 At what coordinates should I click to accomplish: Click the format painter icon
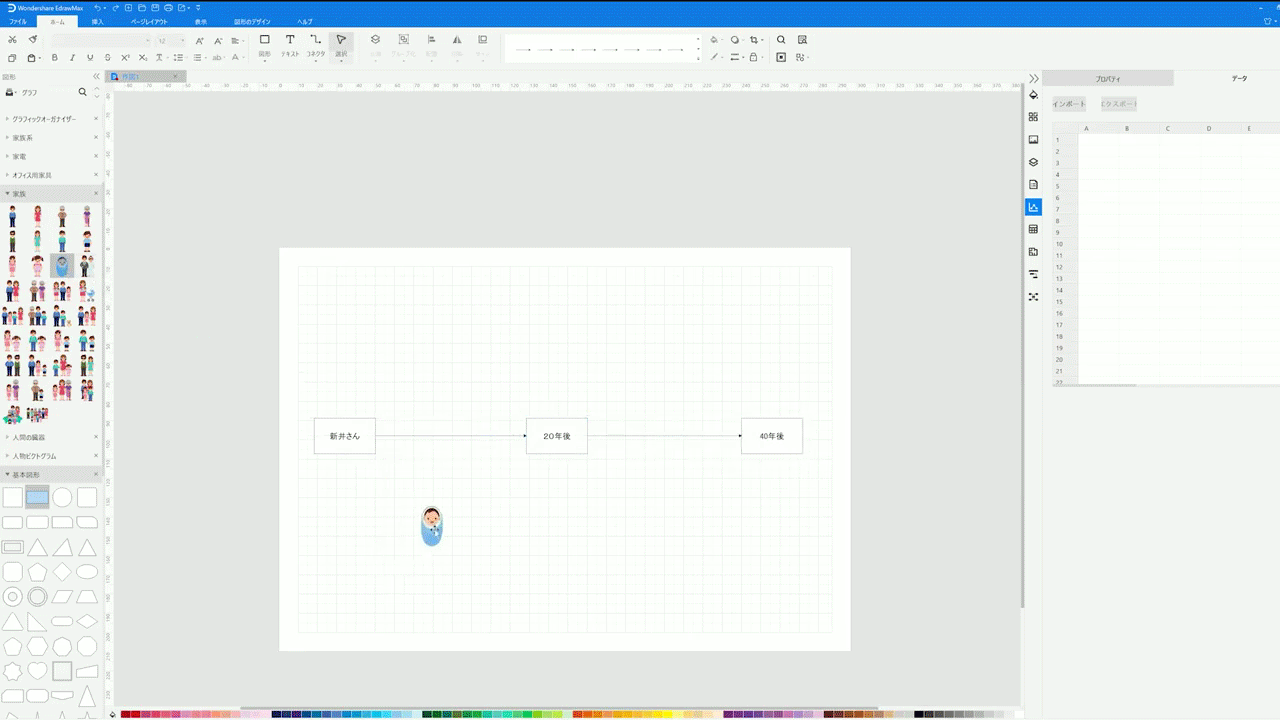pos(32,40)
